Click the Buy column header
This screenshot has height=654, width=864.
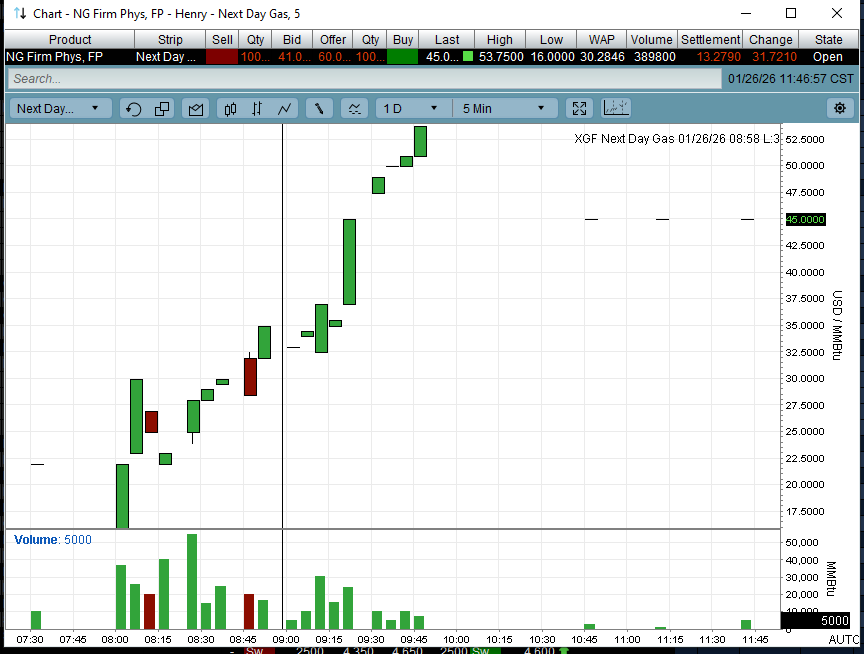tap(403, 40)
